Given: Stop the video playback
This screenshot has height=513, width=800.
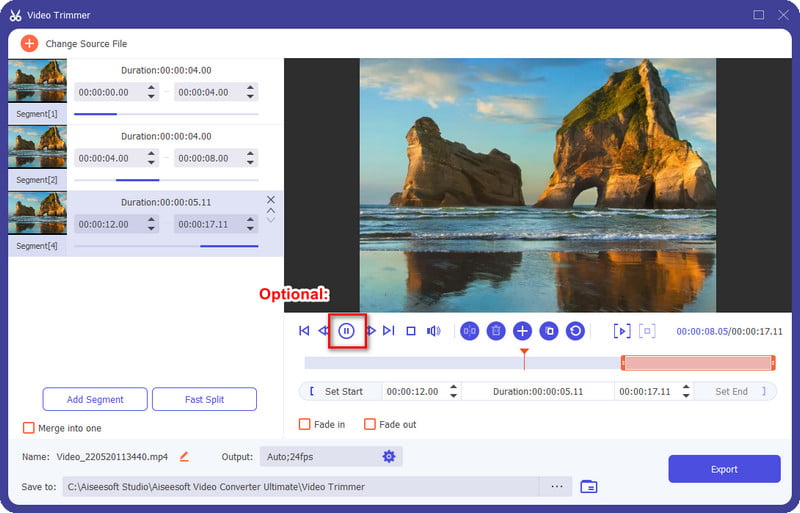Looking at the screenshot, I should pos(411,331).
